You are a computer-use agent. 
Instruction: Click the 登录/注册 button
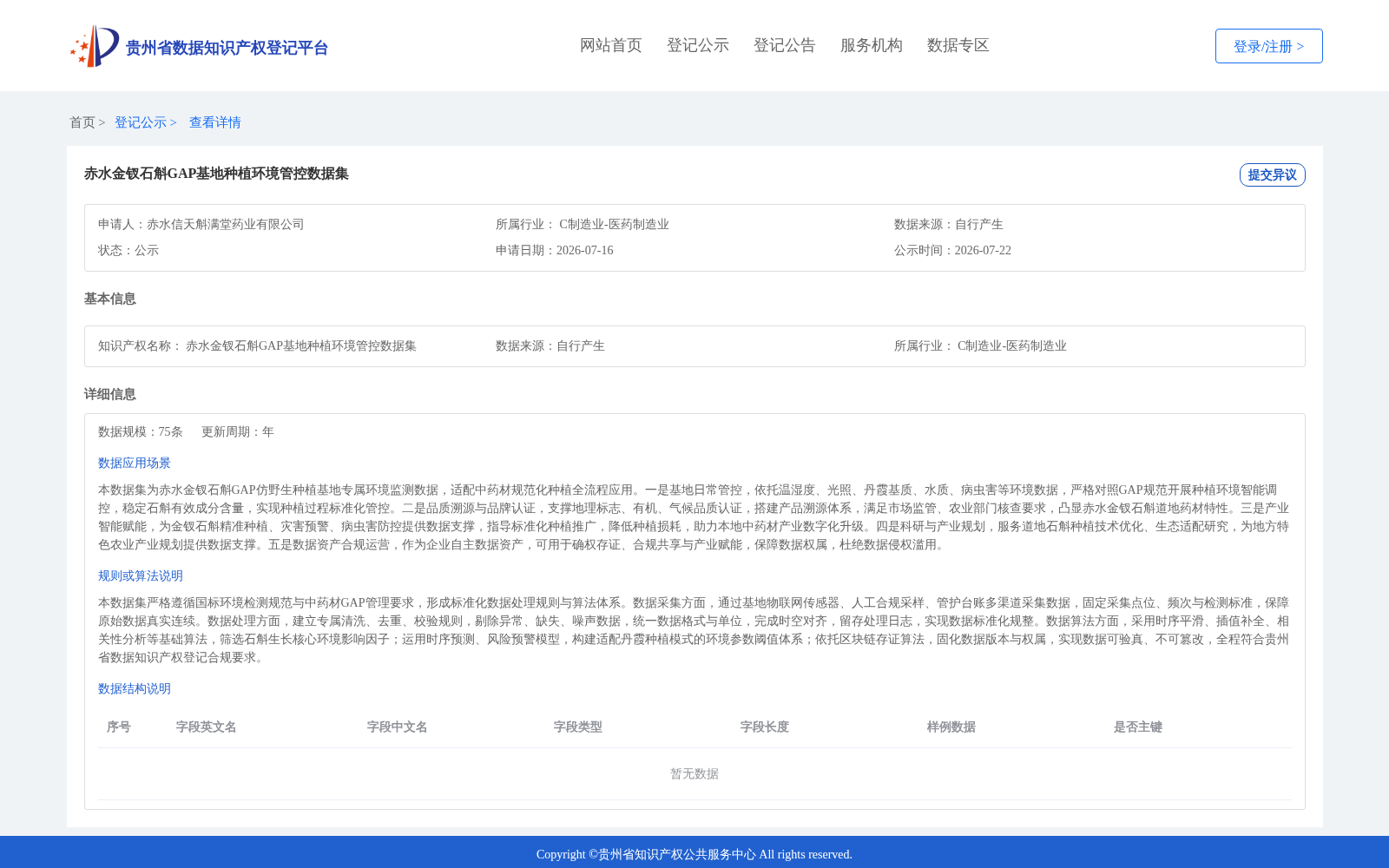click(x=1268, y=46)
